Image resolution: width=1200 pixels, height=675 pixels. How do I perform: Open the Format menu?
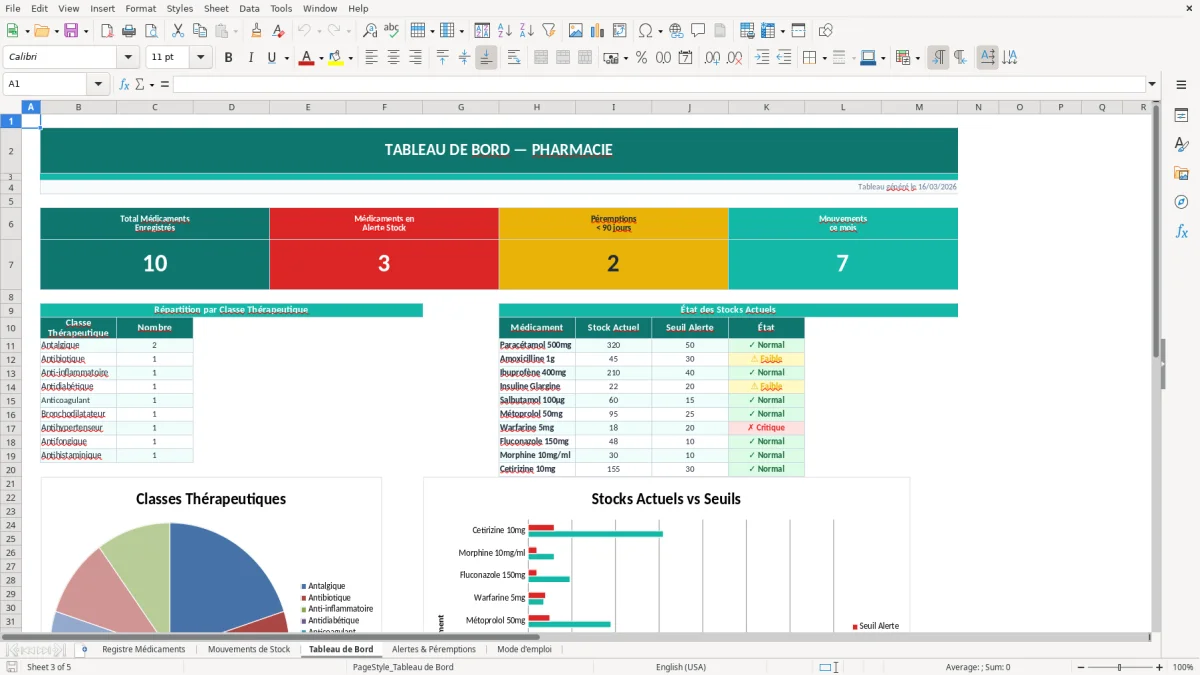click(x=140, y=8)
